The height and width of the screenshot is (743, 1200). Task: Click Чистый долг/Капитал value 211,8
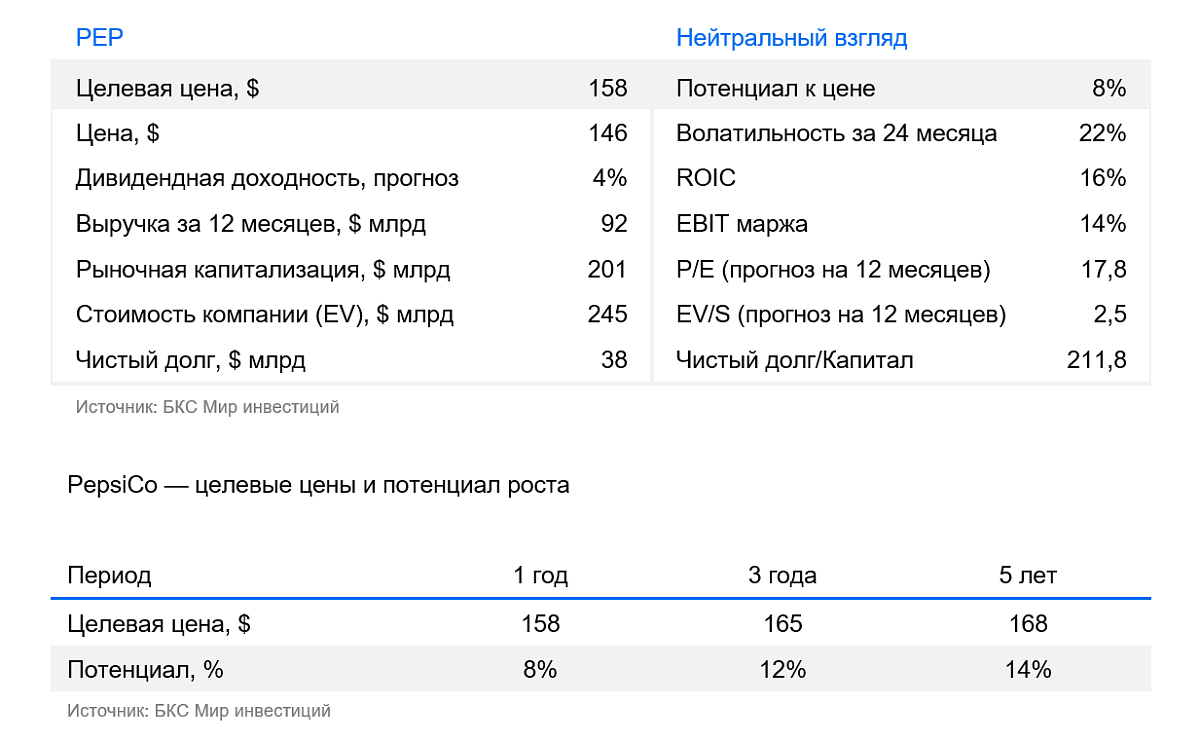tap(1097, 361)
